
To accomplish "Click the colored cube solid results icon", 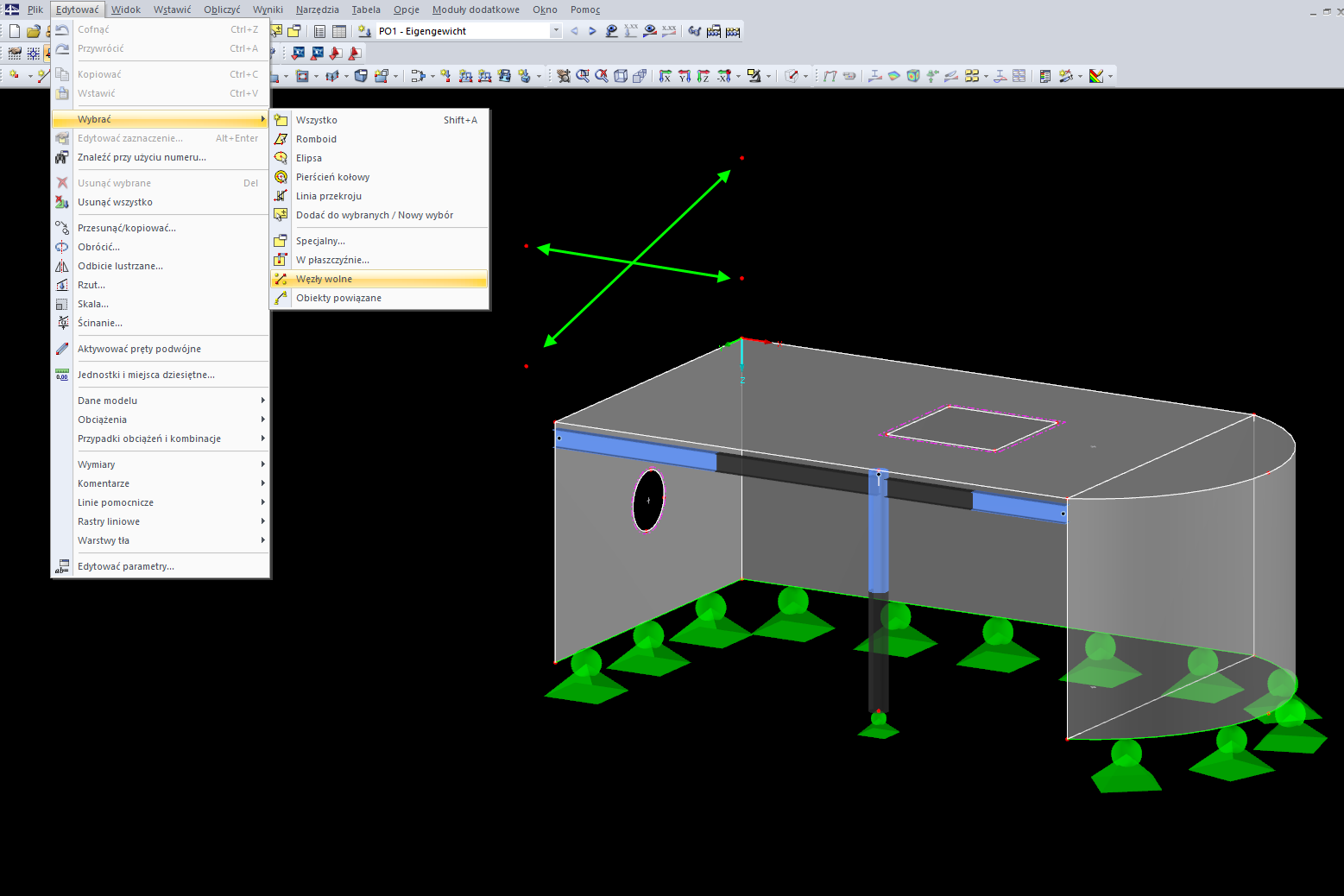I will 913,76.
